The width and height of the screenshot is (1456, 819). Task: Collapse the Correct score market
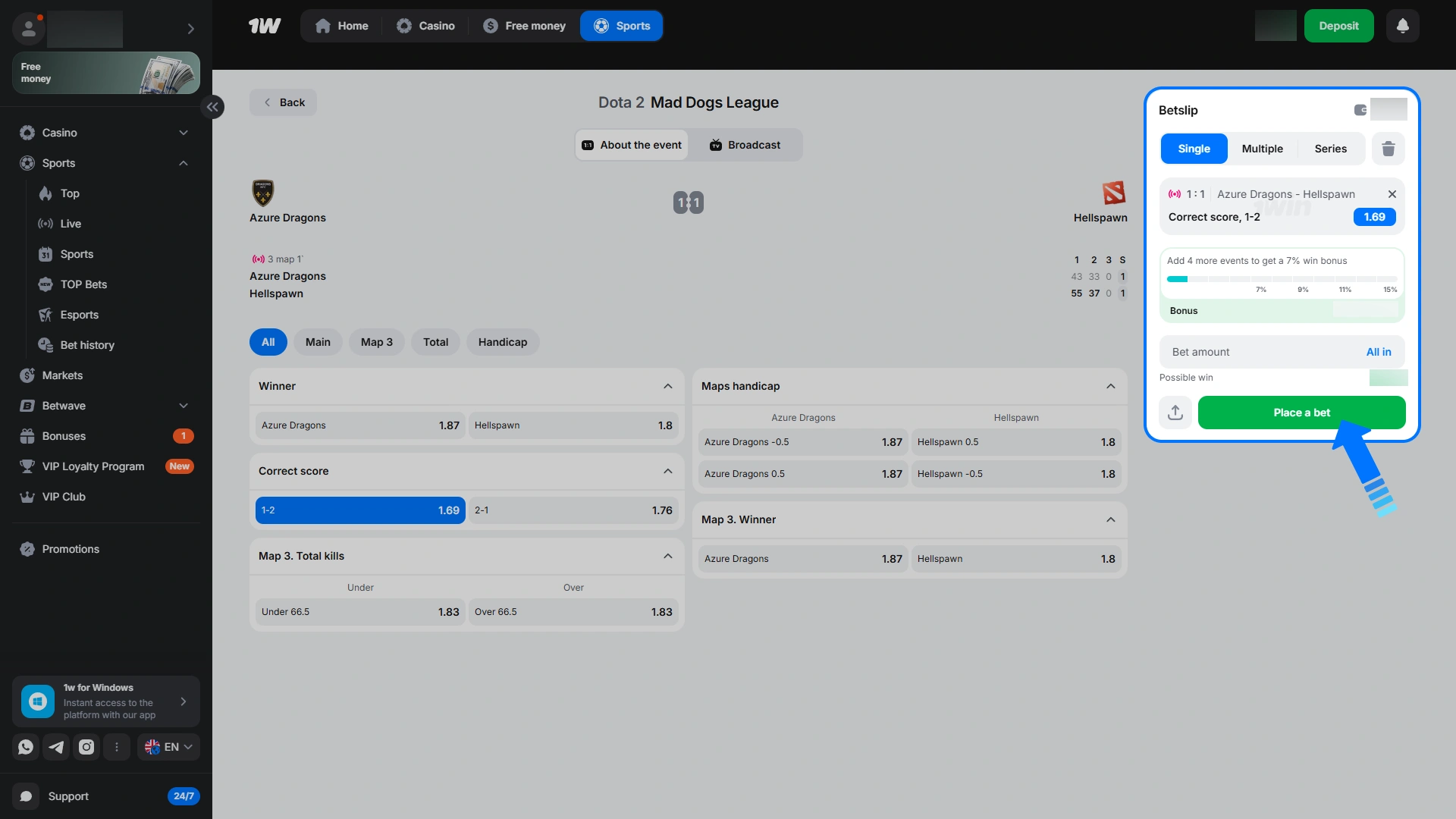coord(668,471)
